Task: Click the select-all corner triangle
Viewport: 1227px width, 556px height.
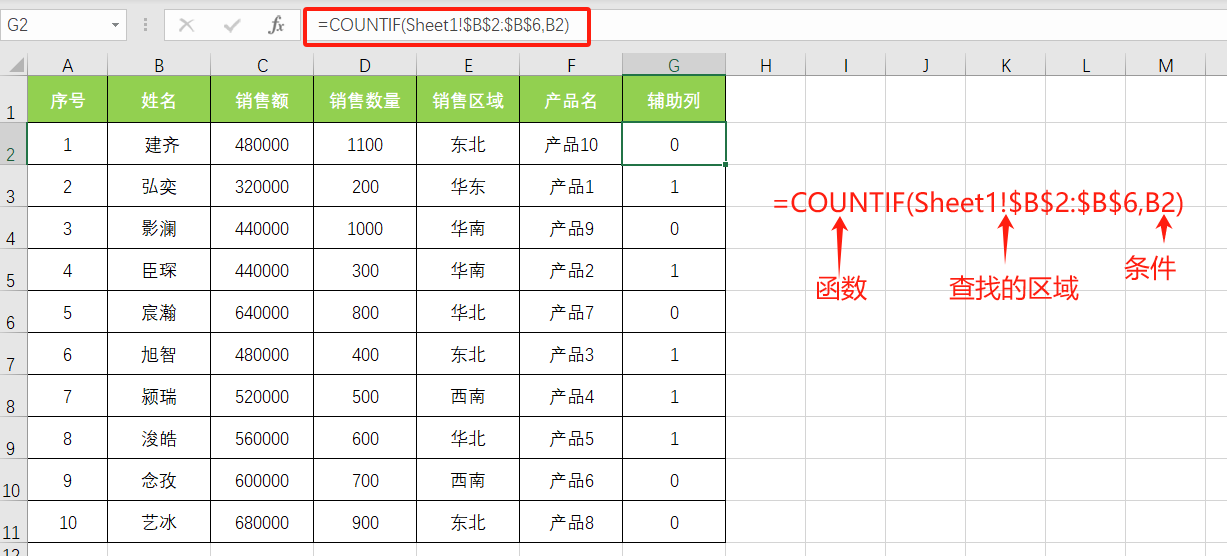Action: click(x=16, y=66)
